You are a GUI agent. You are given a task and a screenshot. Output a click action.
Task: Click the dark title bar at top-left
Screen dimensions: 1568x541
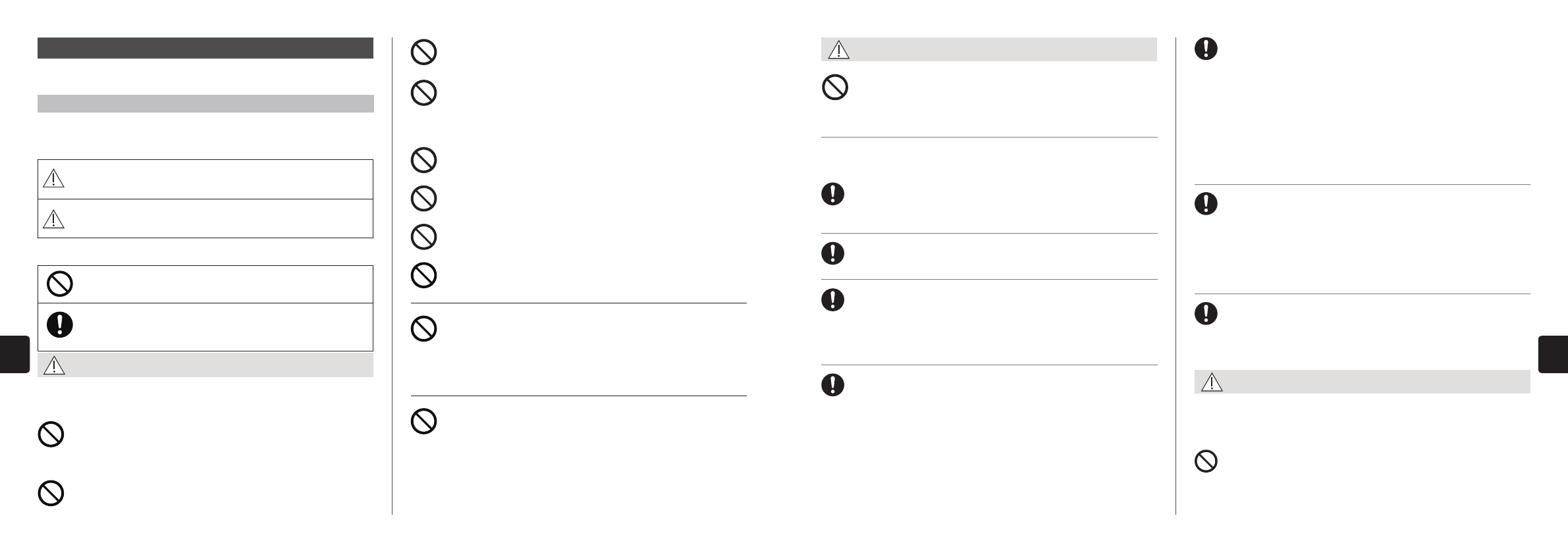coord(205,48)
